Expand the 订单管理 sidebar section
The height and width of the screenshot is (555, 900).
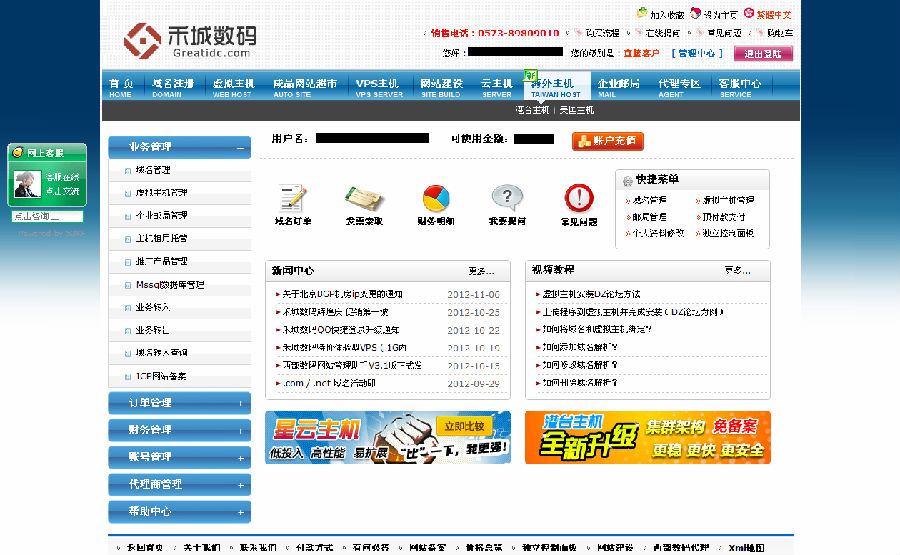pos(240,403)
